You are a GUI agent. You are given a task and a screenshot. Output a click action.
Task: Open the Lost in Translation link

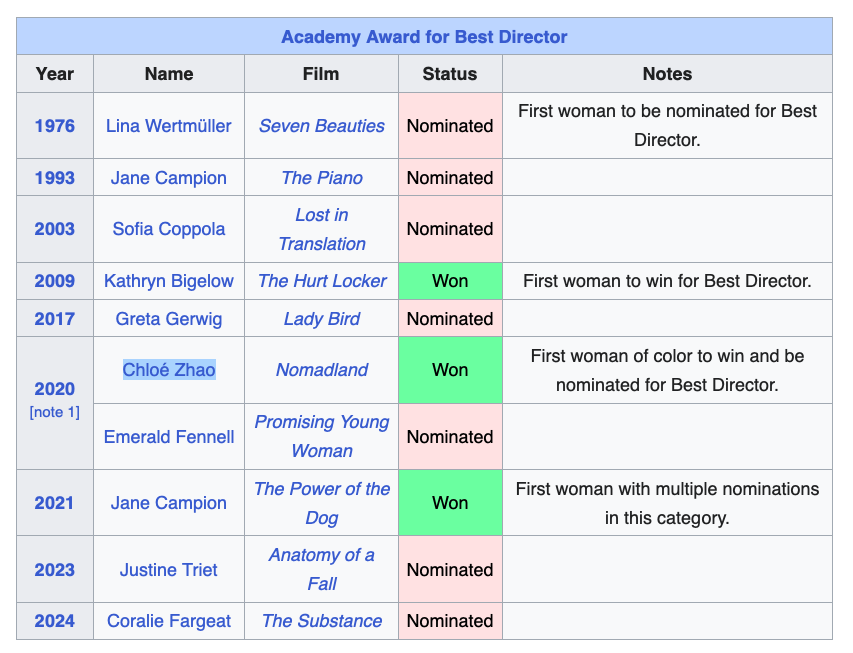point(321,229)
